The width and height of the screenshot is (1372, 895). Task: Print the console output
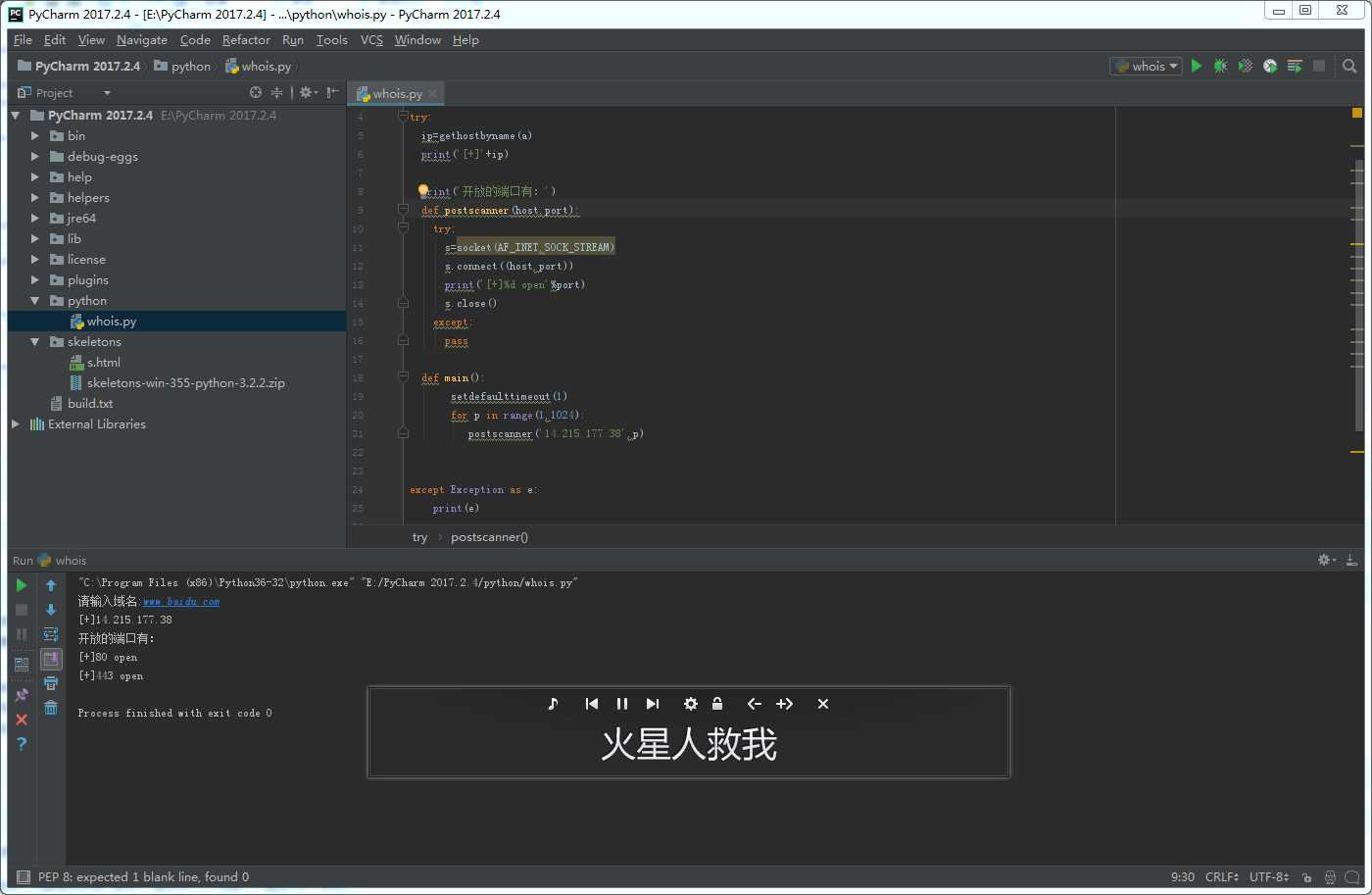(x=51, y=683)
